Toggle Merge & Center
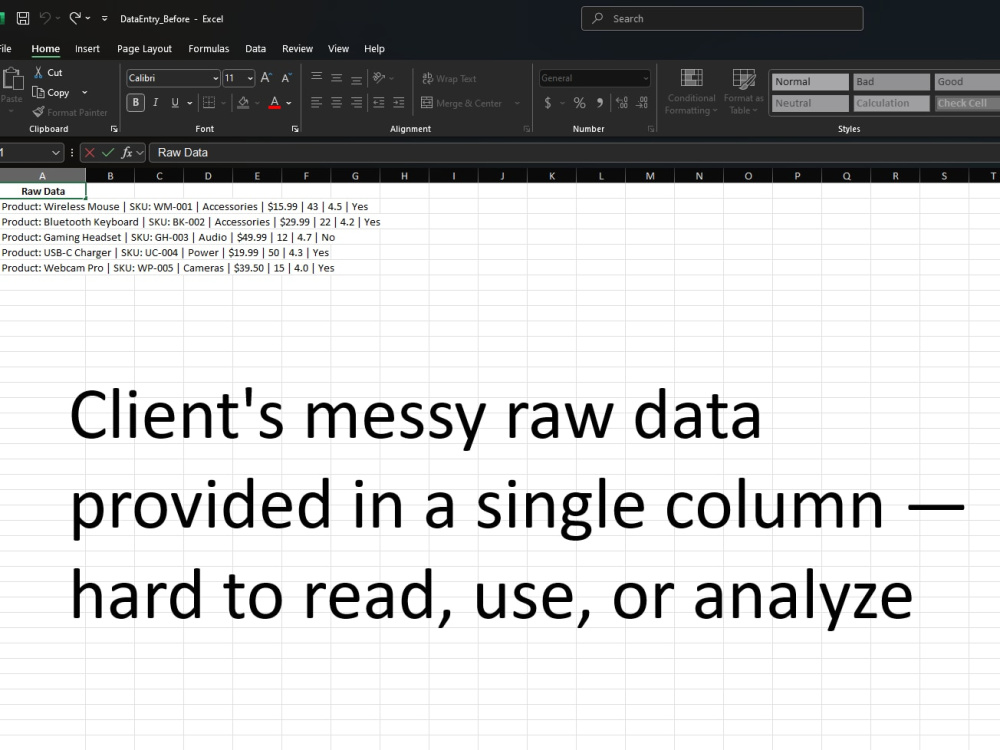Viewport: 1000px width, 750px height. (x=462, y=103)
